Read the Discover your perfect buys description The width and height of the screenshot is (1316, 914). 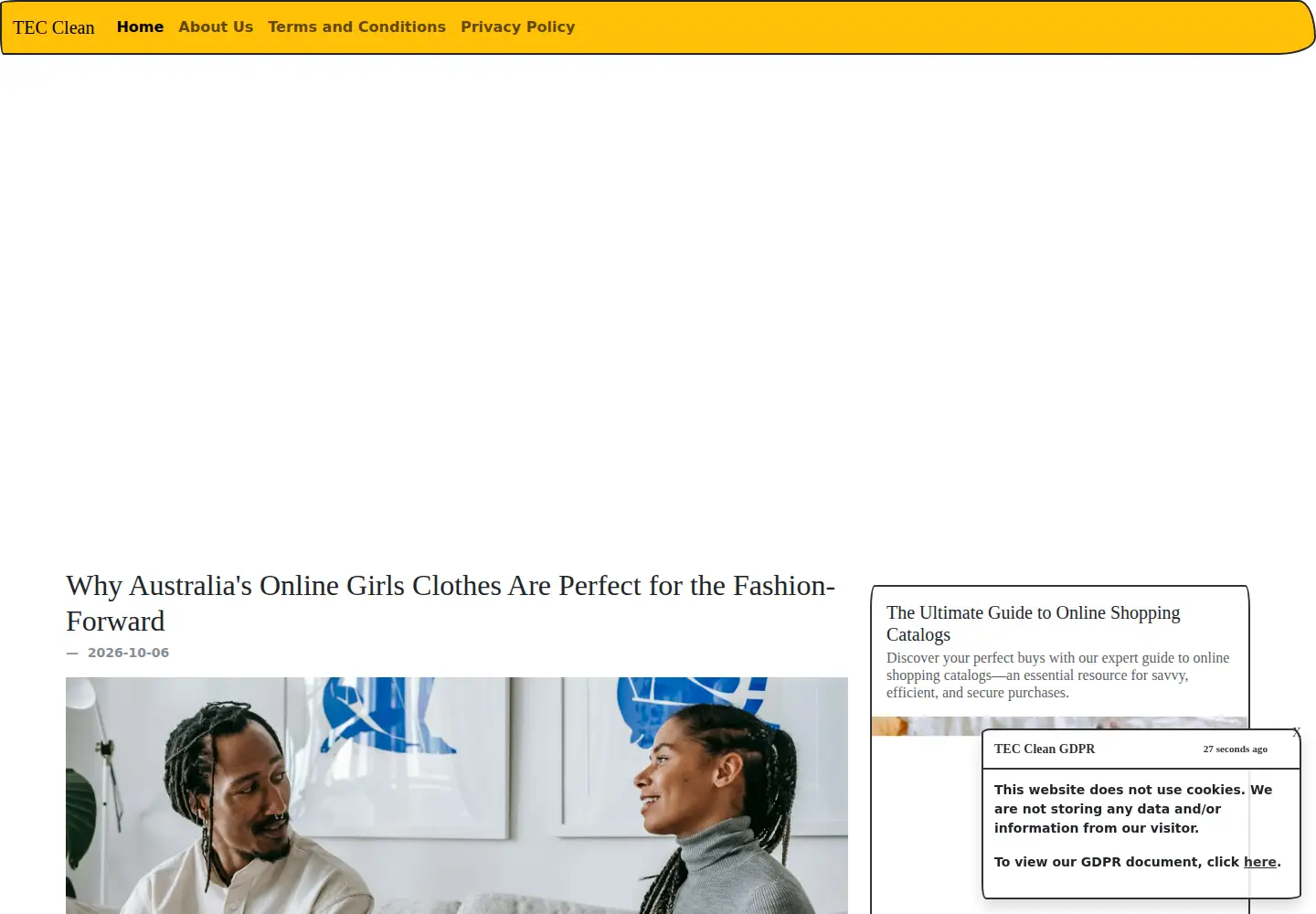pyautogui.click(x=1057, y=675)
